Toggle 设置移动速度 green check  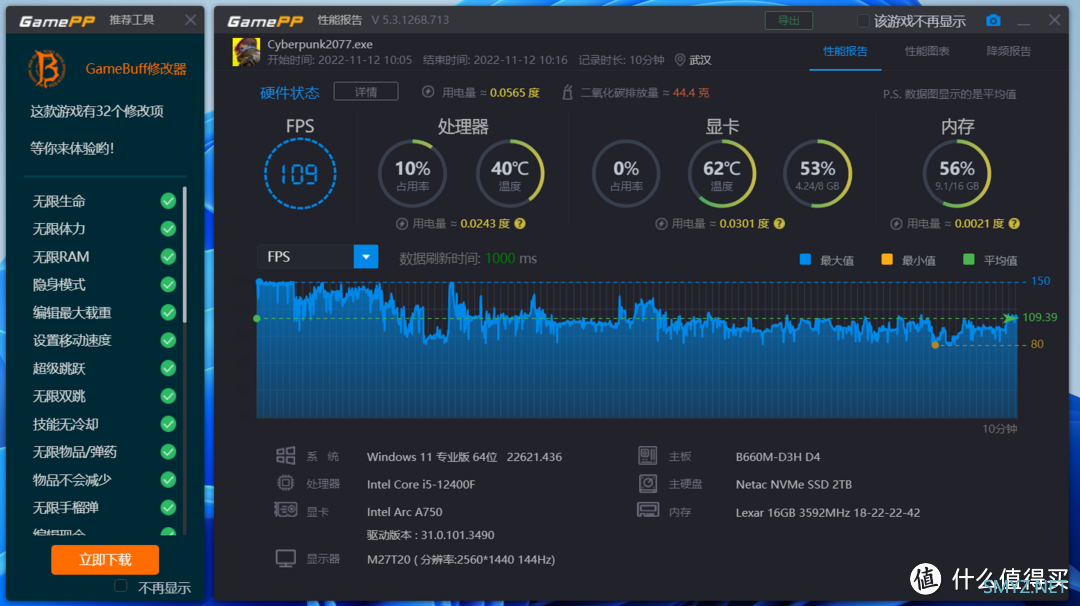168,340
